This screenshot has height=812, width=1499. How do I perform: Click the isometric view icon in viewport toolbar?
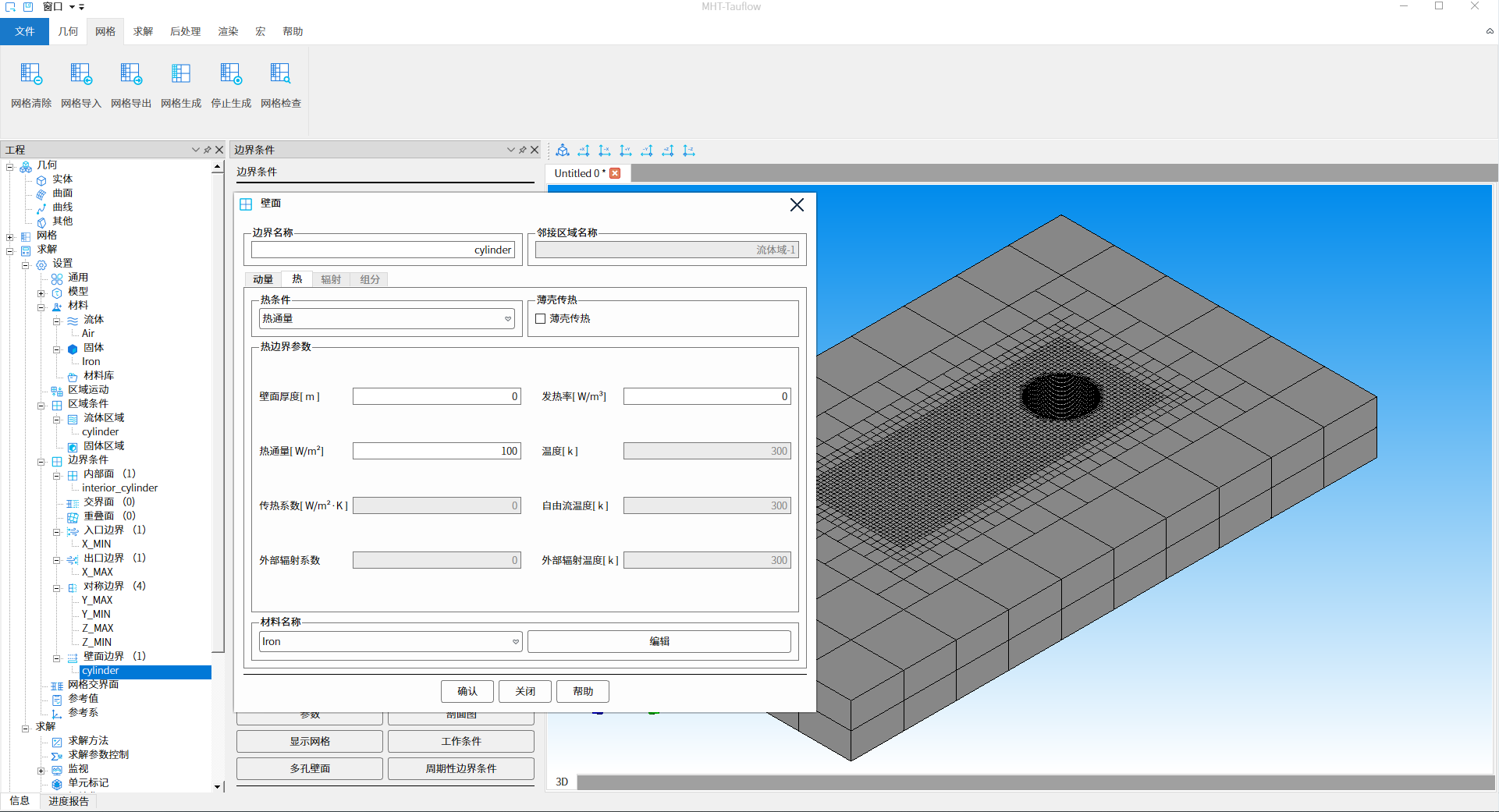point(563,151)
